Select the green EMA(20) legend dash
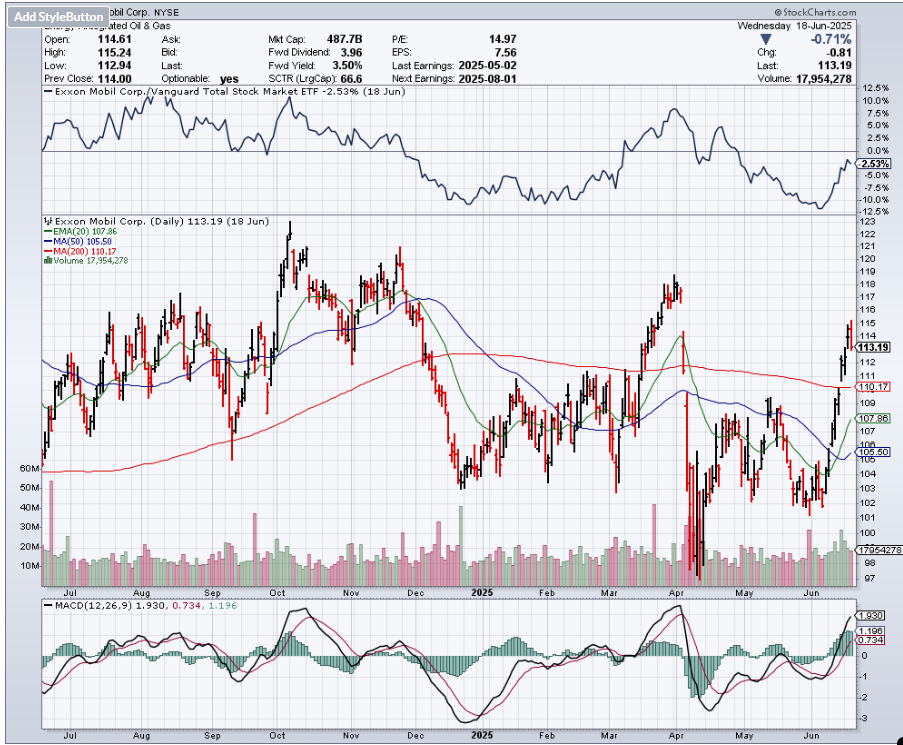Screen dimensions: 903x745 (48, 231)
